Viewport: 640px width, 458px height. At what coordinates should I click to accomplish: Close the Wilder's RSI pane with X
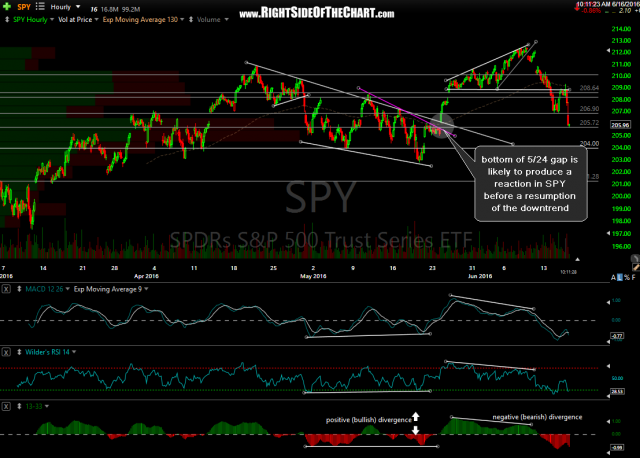coord(6,352)
